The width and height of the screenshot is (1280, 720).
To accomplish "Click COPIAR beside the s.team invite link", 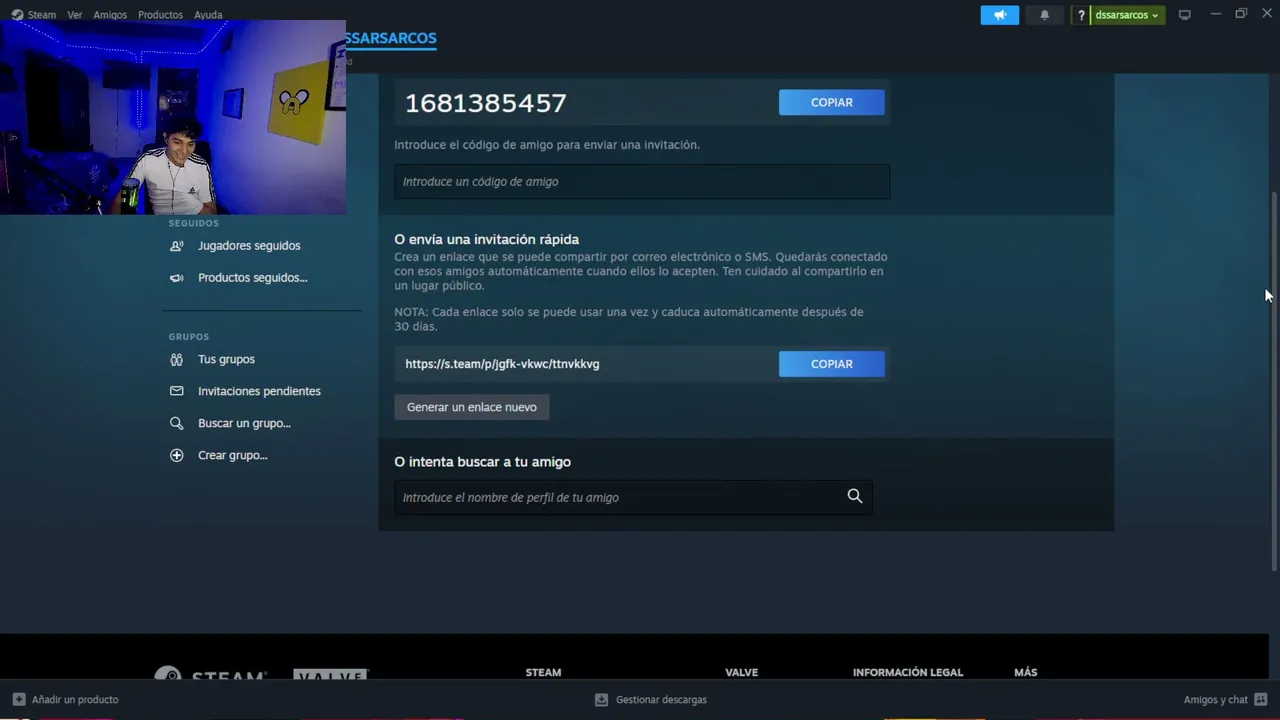I will [x=832, y=364].
